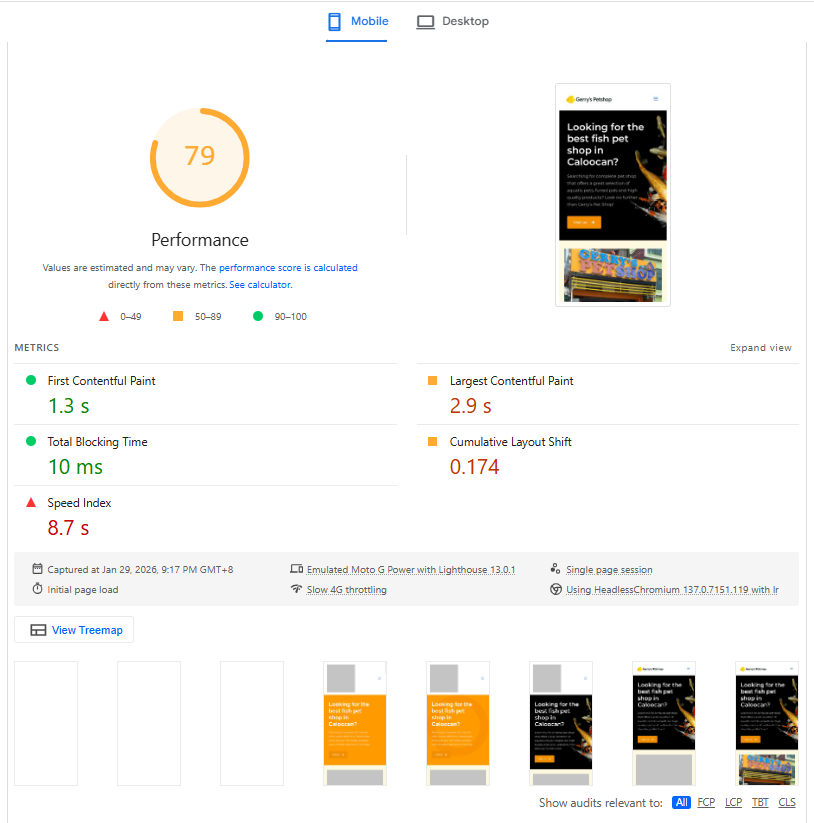Click the last filmstrip thumbnail
Image resolution: width=814 pixels, height=823 pixels.
[x=766, y=723]
